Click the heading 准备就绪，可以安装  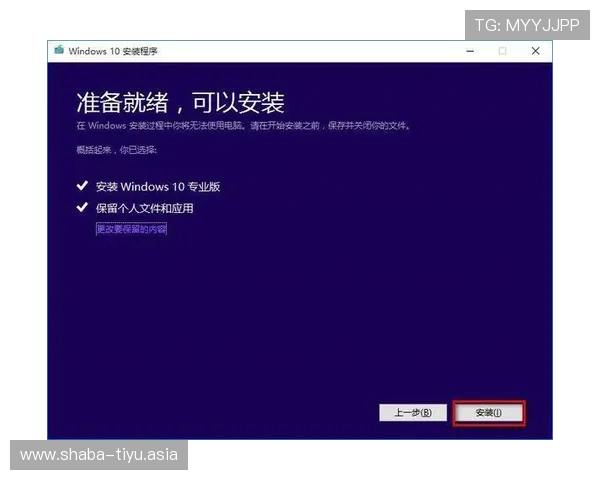pyautogui.click(x=180, y=103)
